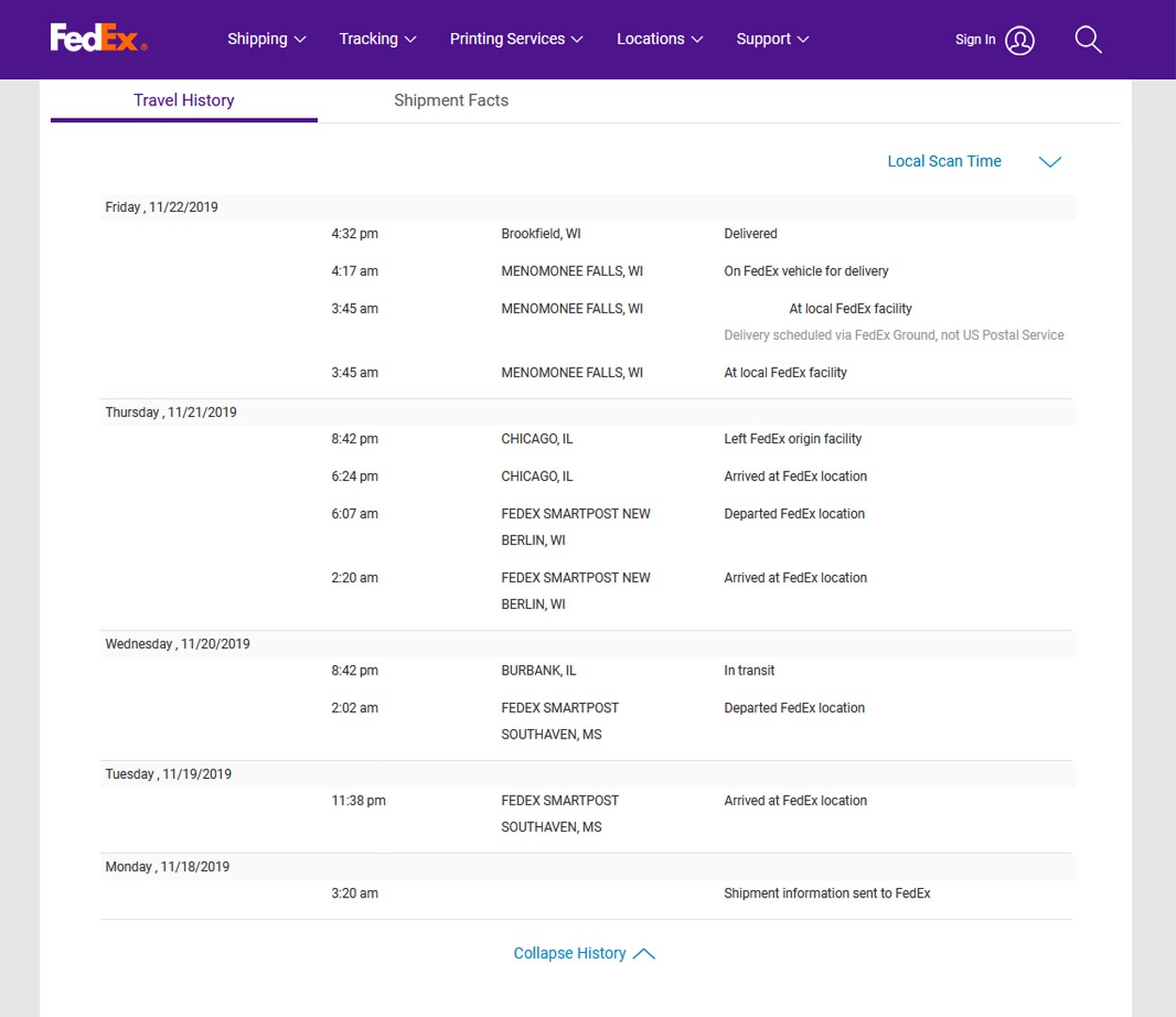Click the Sign In user avatar icon

(1020, 40)
